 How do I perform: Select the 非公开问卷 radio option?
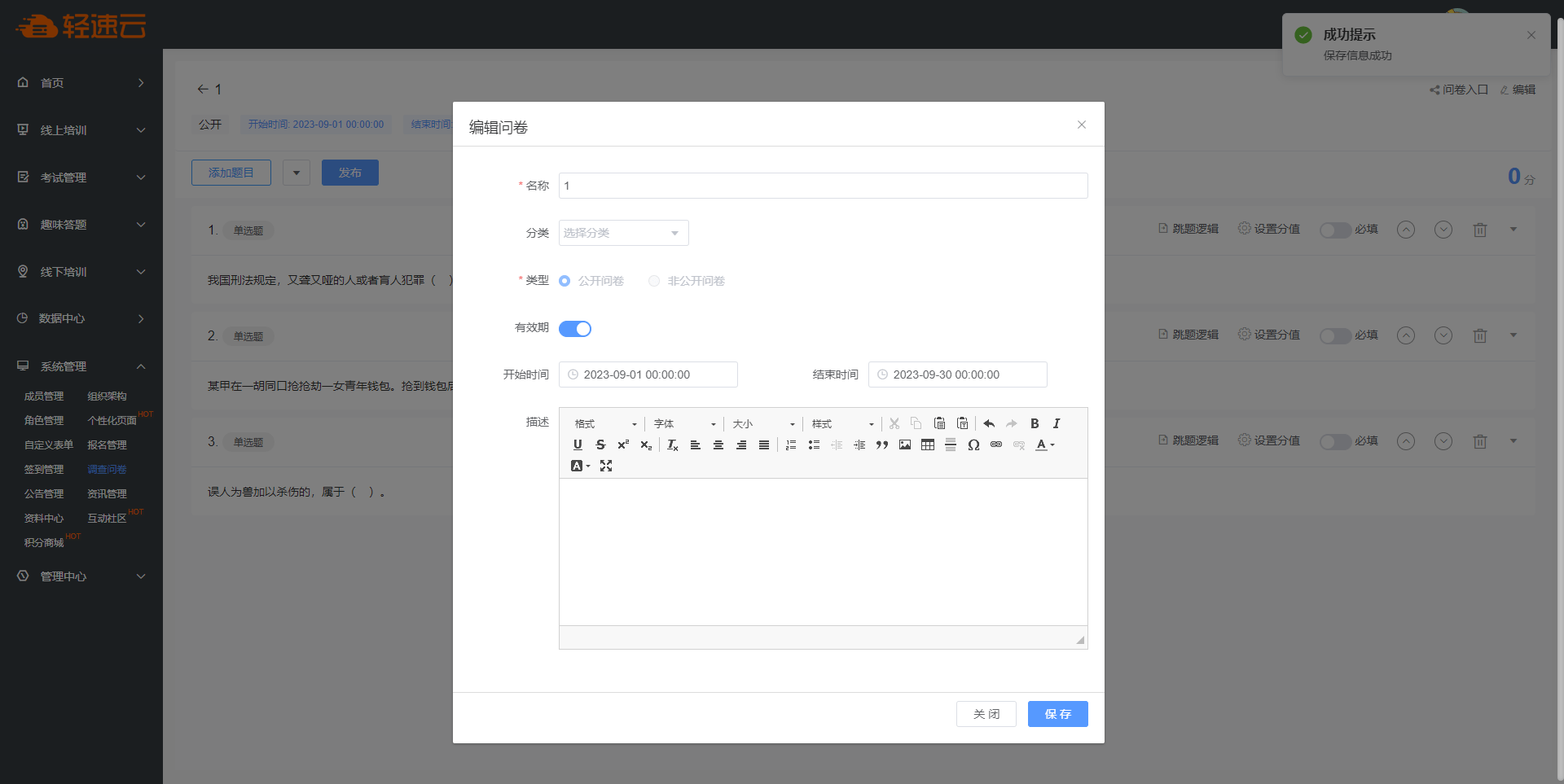(x=654, y=281)
